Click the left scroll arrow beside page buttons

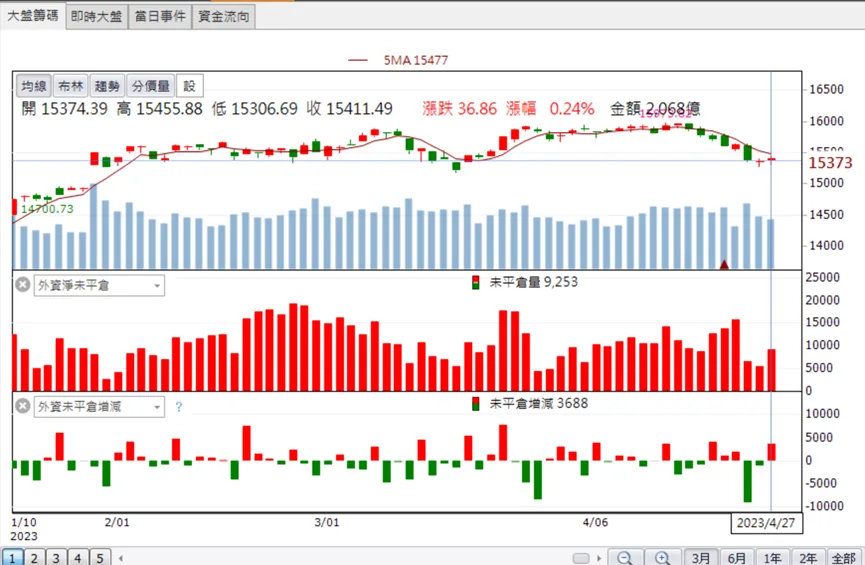[121, 558]
